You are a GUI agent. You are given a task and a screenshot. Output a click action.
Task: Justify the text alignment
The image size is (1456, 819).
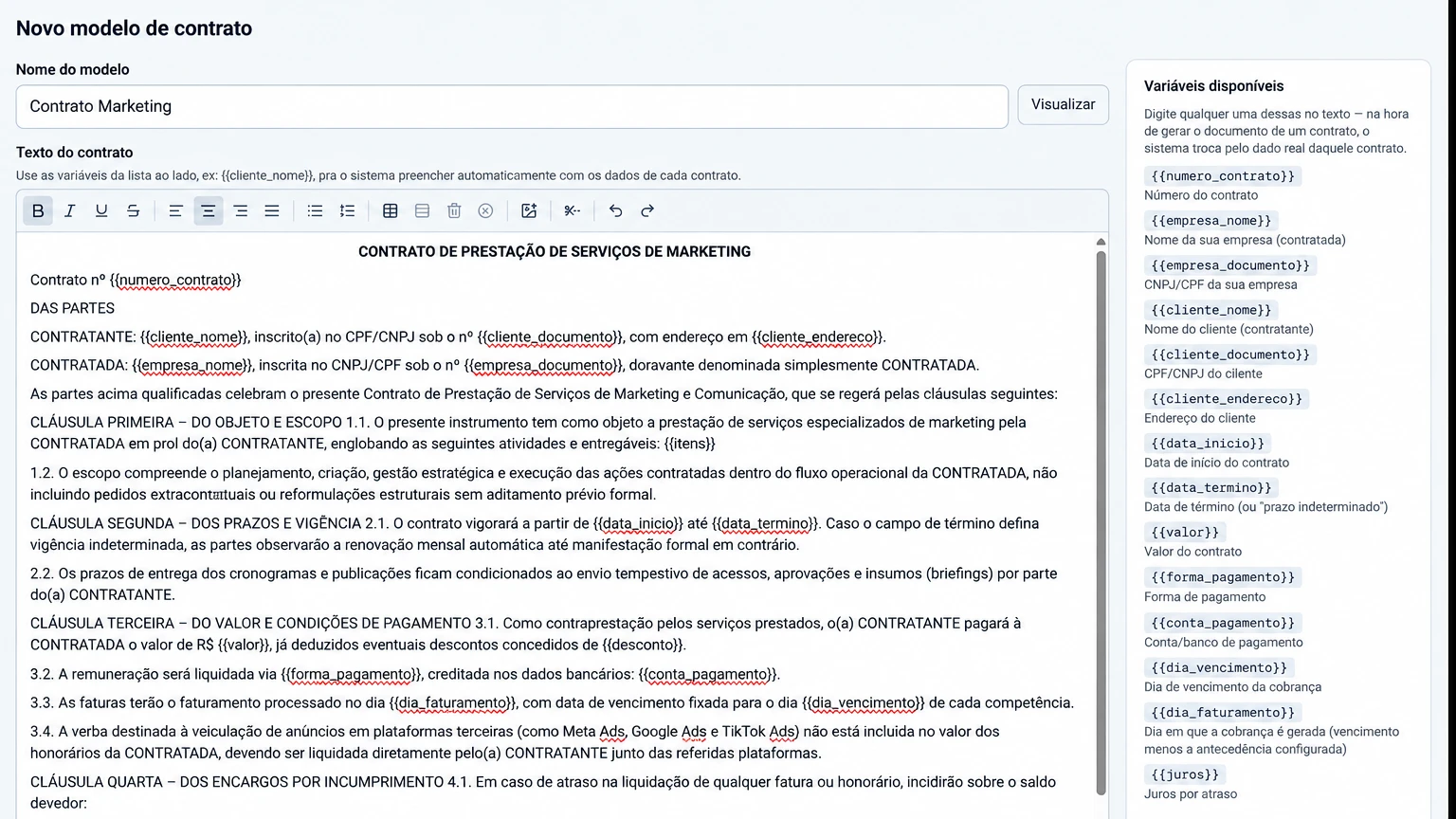[271, 210]
